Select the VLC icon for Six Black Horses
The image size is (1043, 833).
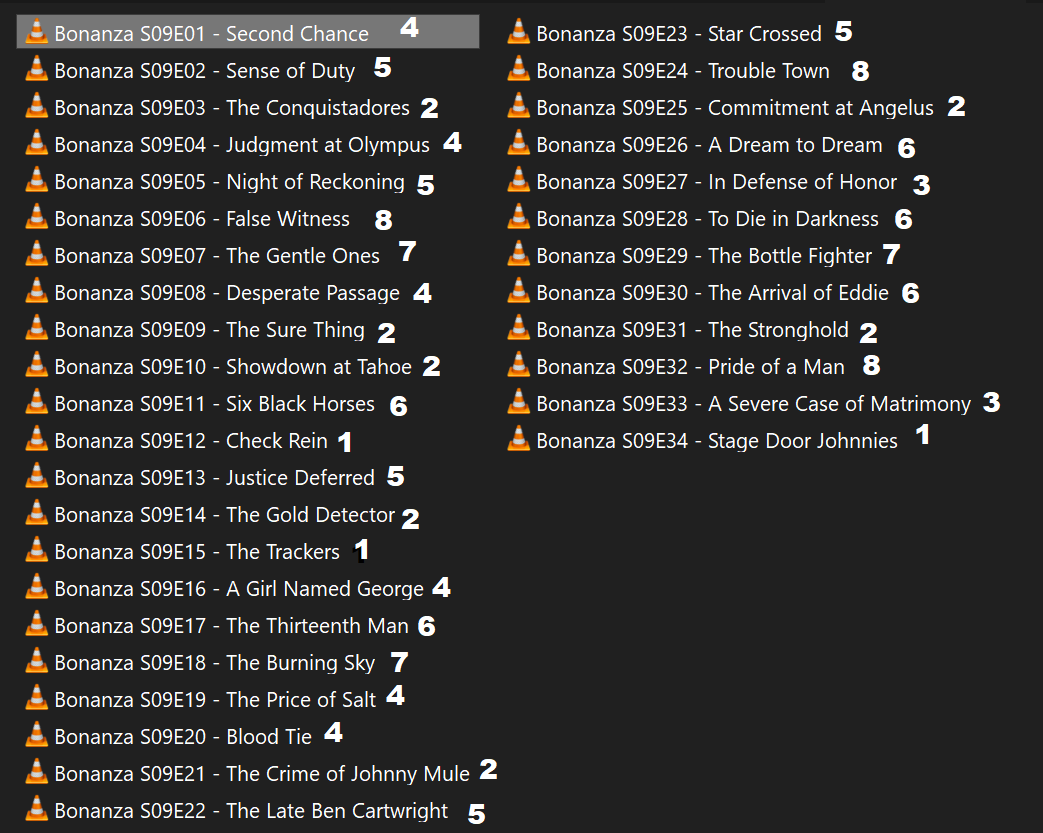(37, 402)
